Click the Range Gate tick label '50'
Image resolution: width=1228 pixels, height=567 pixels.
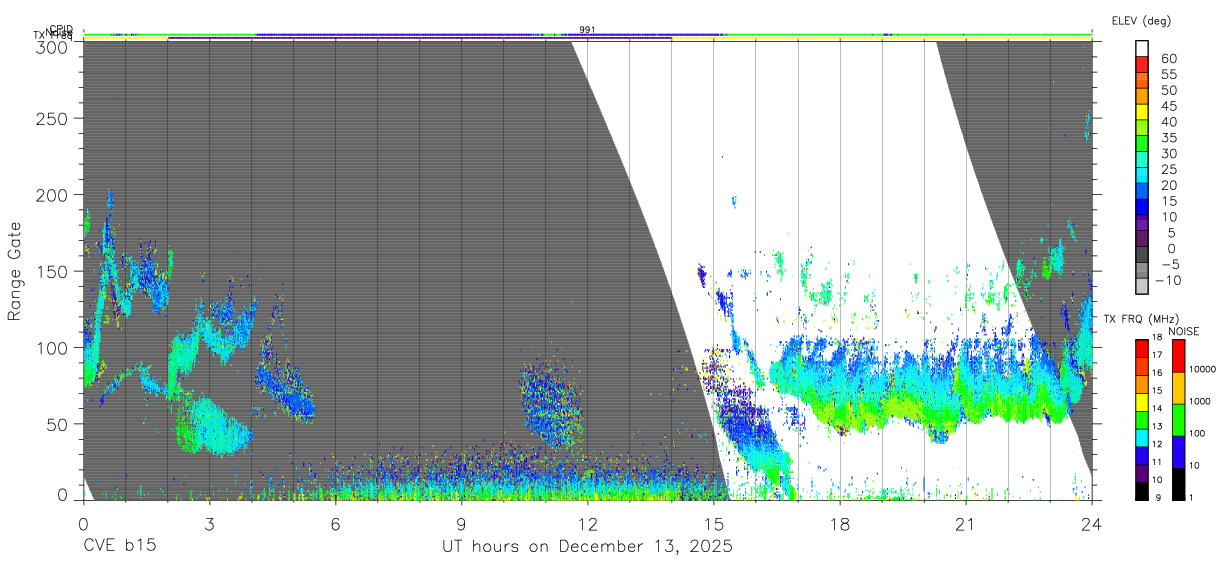click(57, 424)
